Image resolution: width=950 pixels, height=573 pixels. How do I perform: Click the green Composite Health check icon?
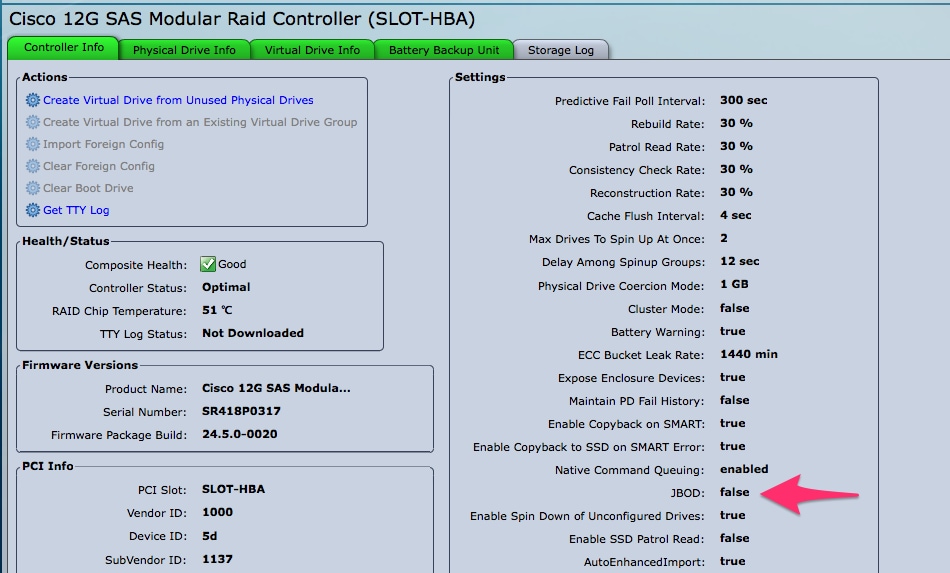click(x=208, y=264)
